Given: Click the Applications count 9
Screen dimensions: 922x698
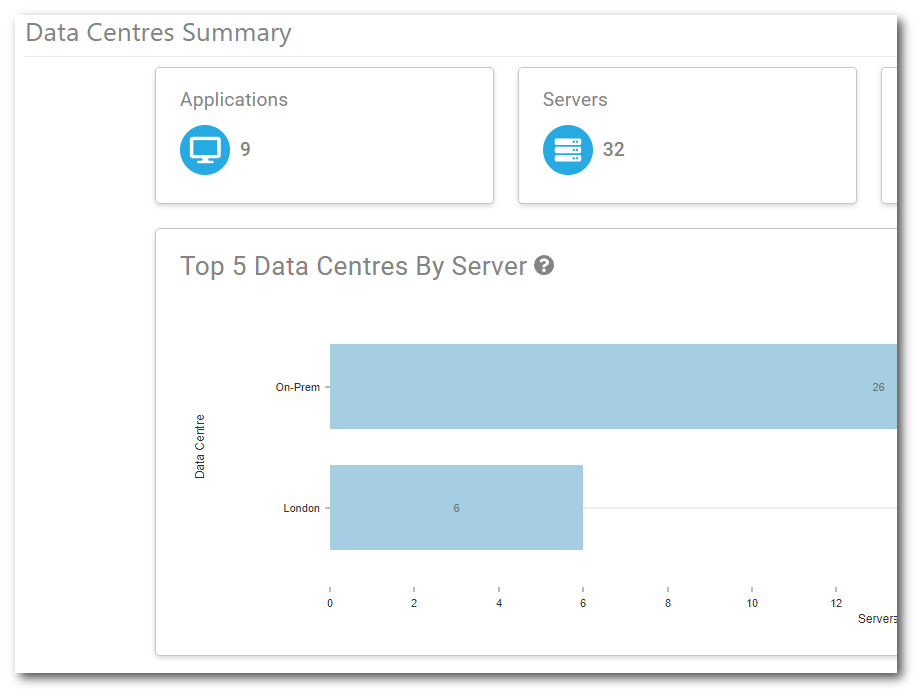Looking at the screenshot, I should coord(245,150).
